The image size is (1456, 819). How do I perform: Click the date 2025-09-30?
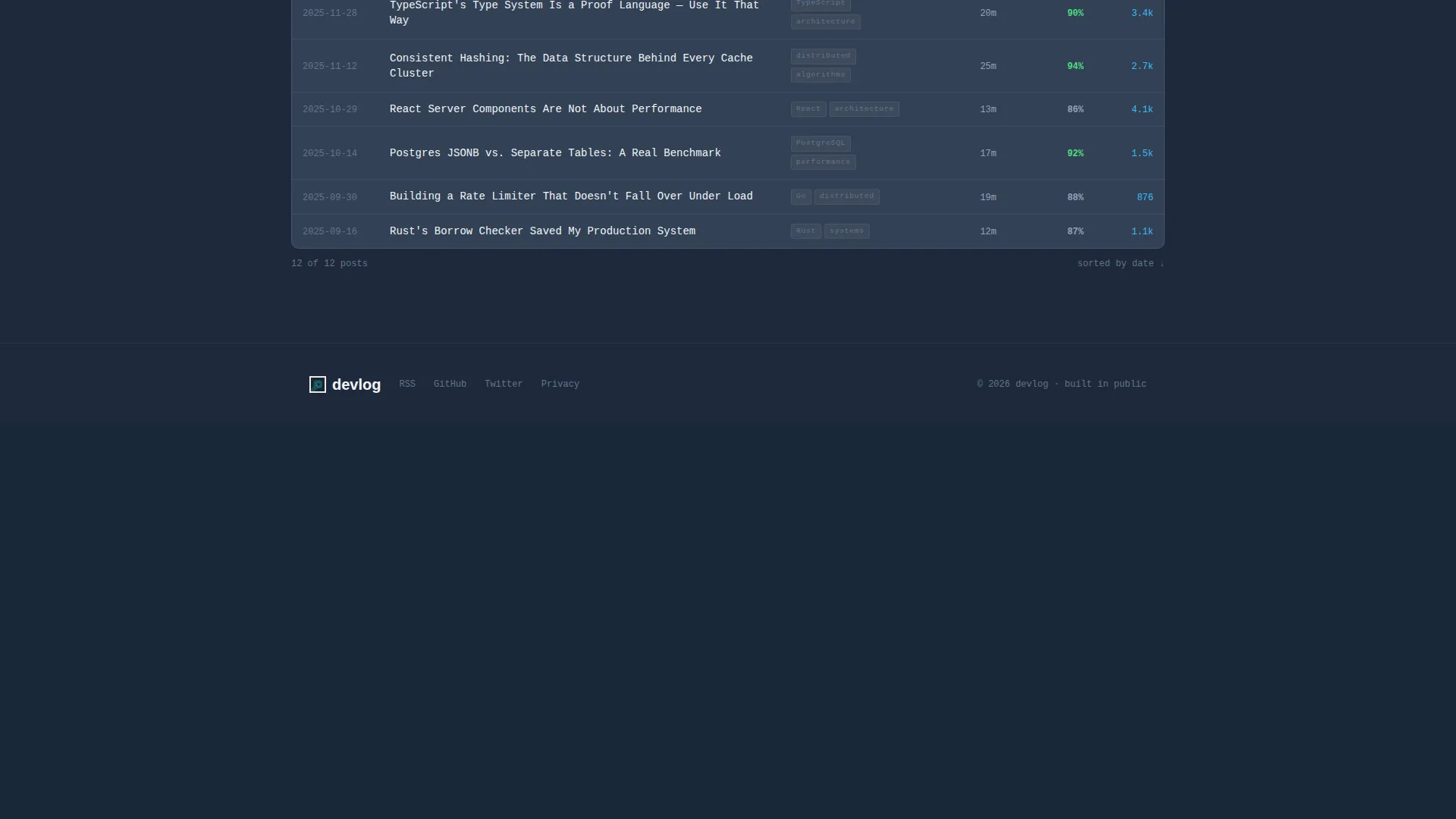click(330, 198)
